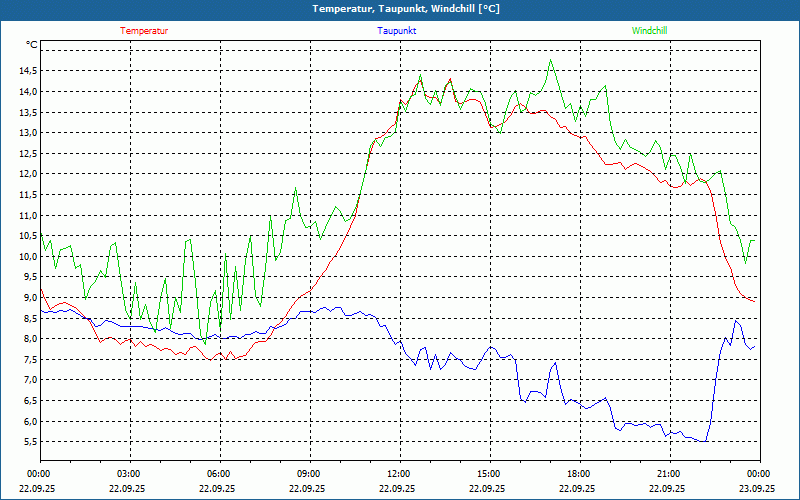Click the 23.09.25 date label
Screen dimensions: 800x500
pyautogui.click(x=757, y=489)
